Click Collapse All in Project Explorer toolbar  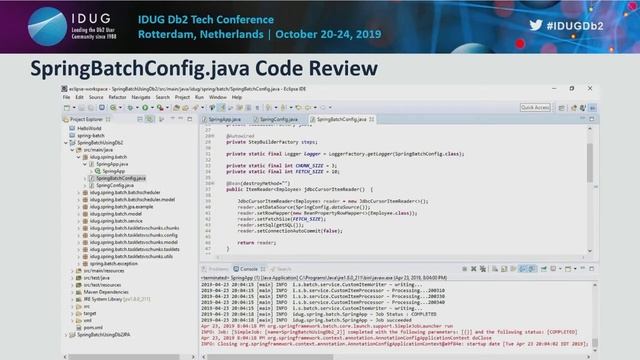tap(140, 119)
